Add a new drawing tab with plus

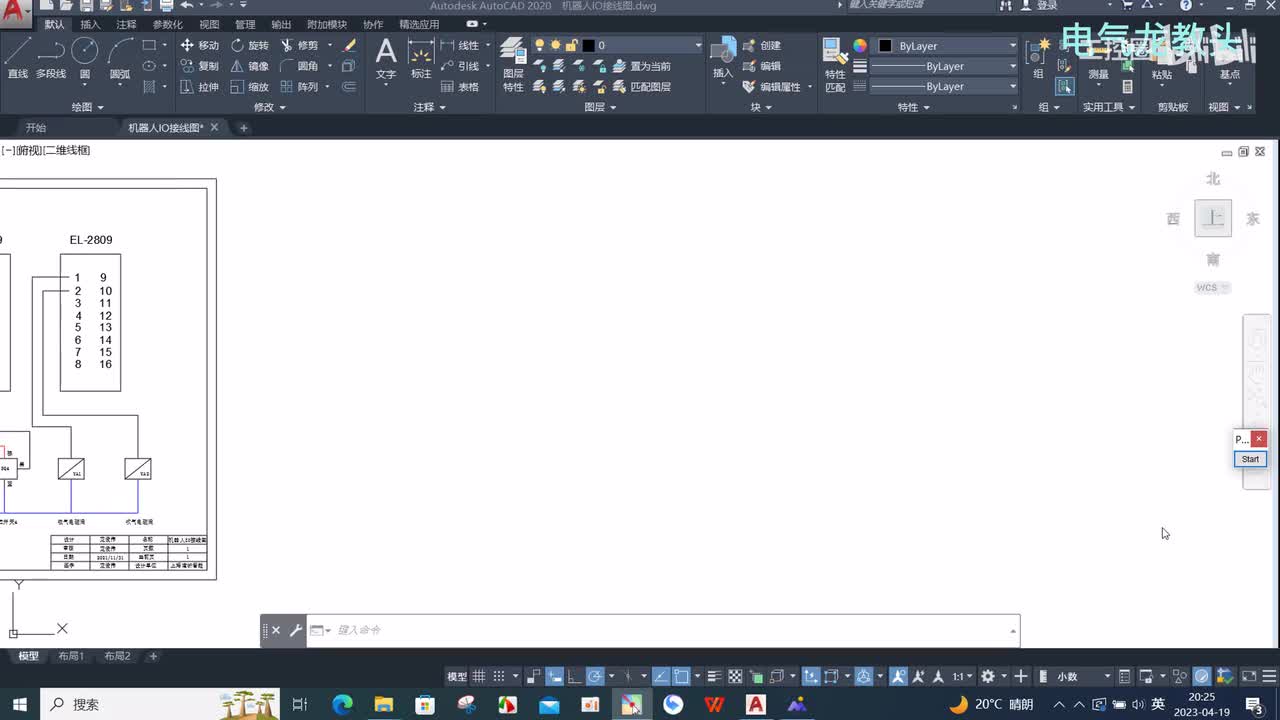[x=243, y=128]
